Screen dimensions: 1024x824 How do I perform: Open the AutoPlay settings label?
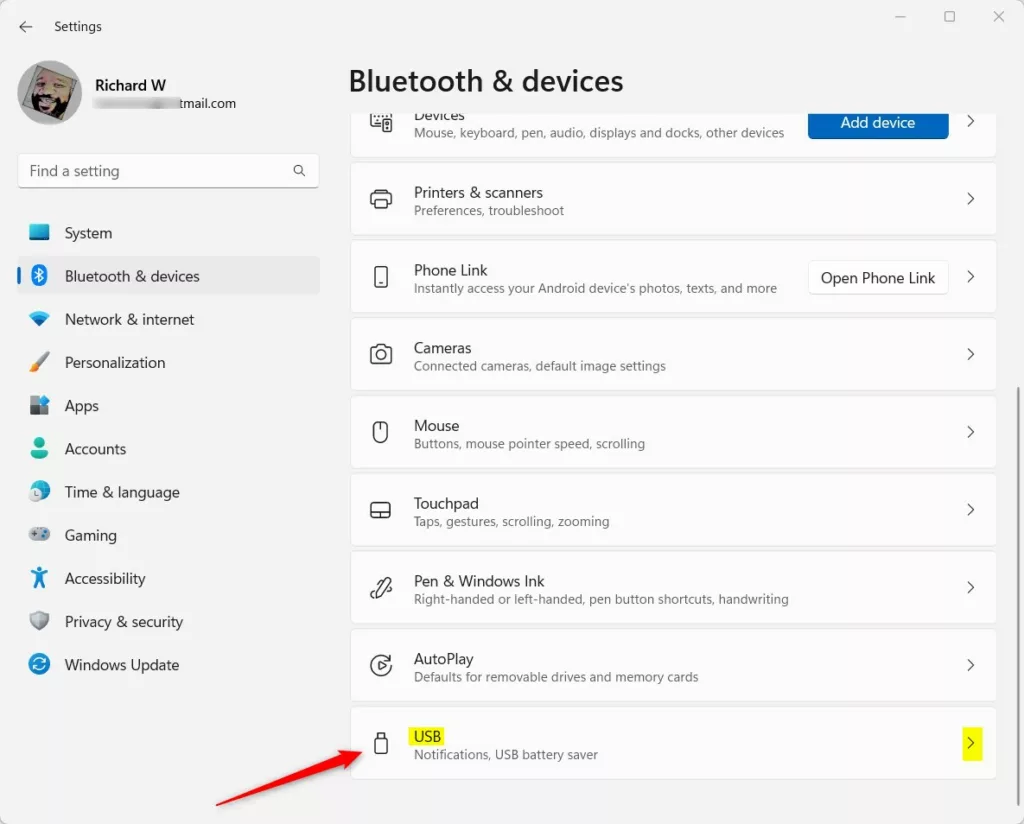point(443,659)
